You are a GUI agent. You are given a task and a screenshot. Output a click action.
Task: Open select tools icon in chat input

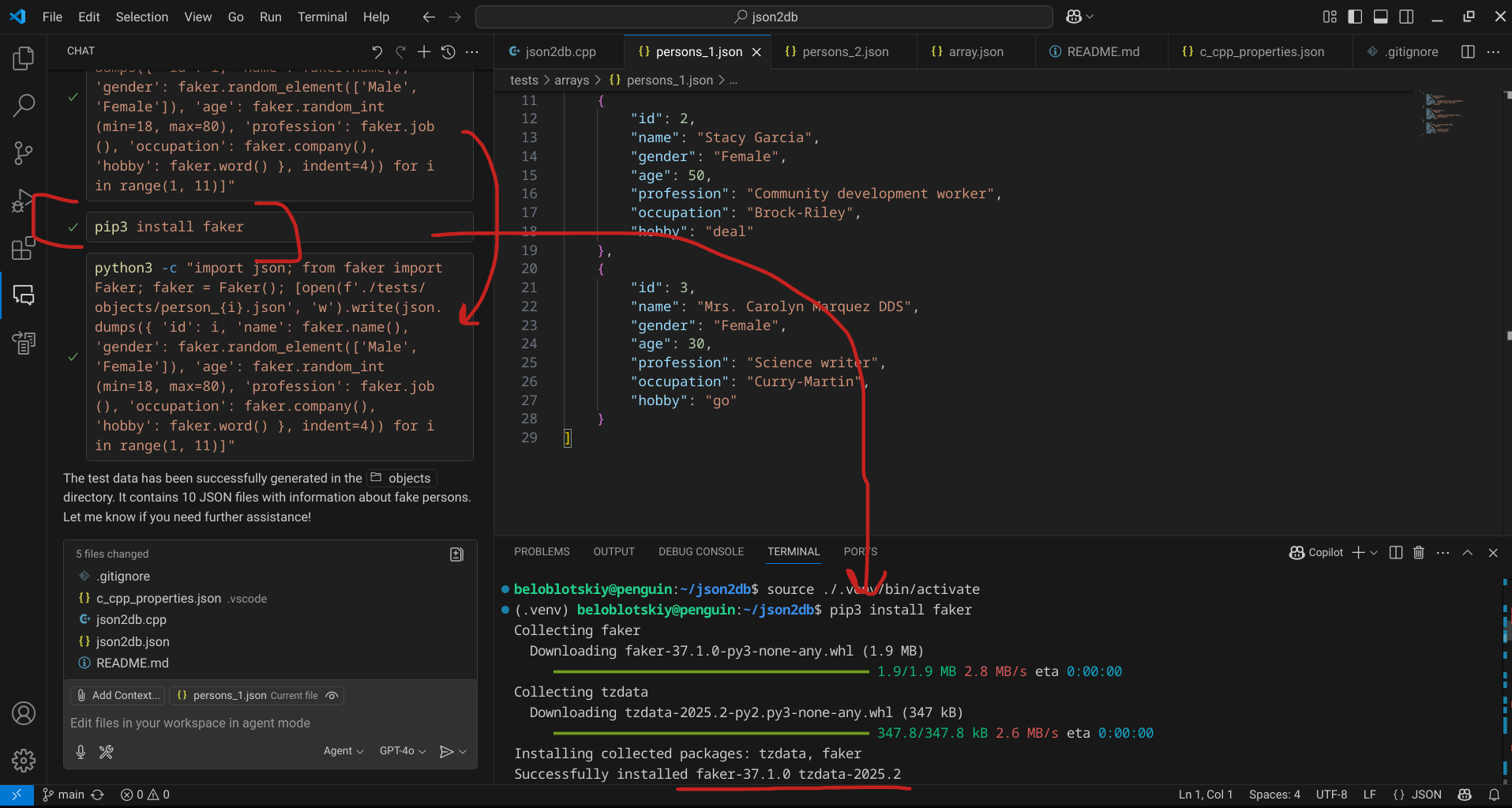[x=106, y=751]
